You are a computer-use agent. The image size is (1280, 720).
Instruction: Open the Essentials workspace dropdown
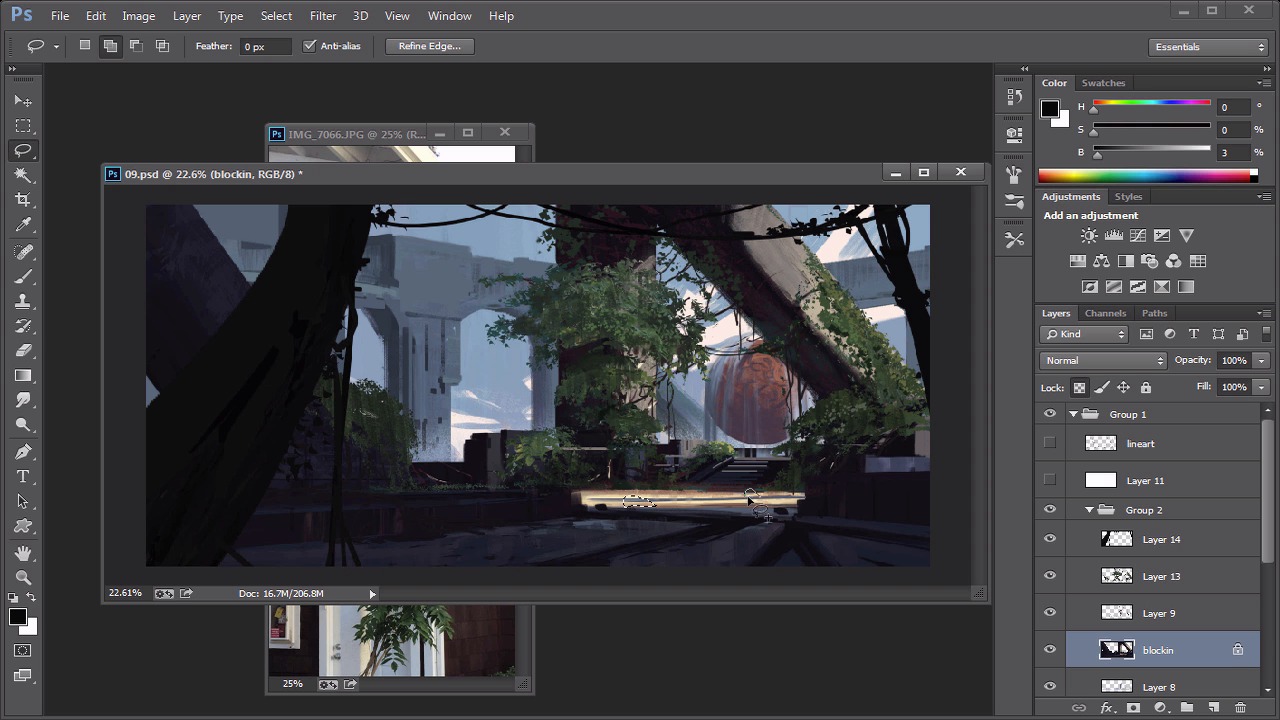[x=1209, y=47]
